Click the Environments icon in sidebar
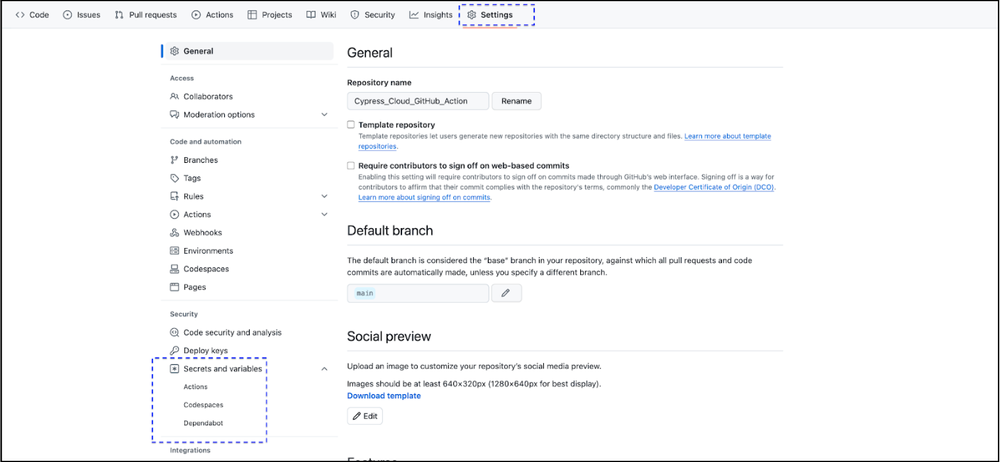This screenshot has width=1000, height=462. click(174, 251)
